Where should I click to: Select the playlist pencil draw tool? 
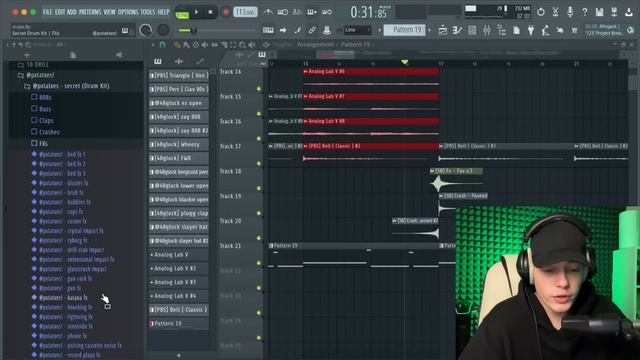(177, 44)
